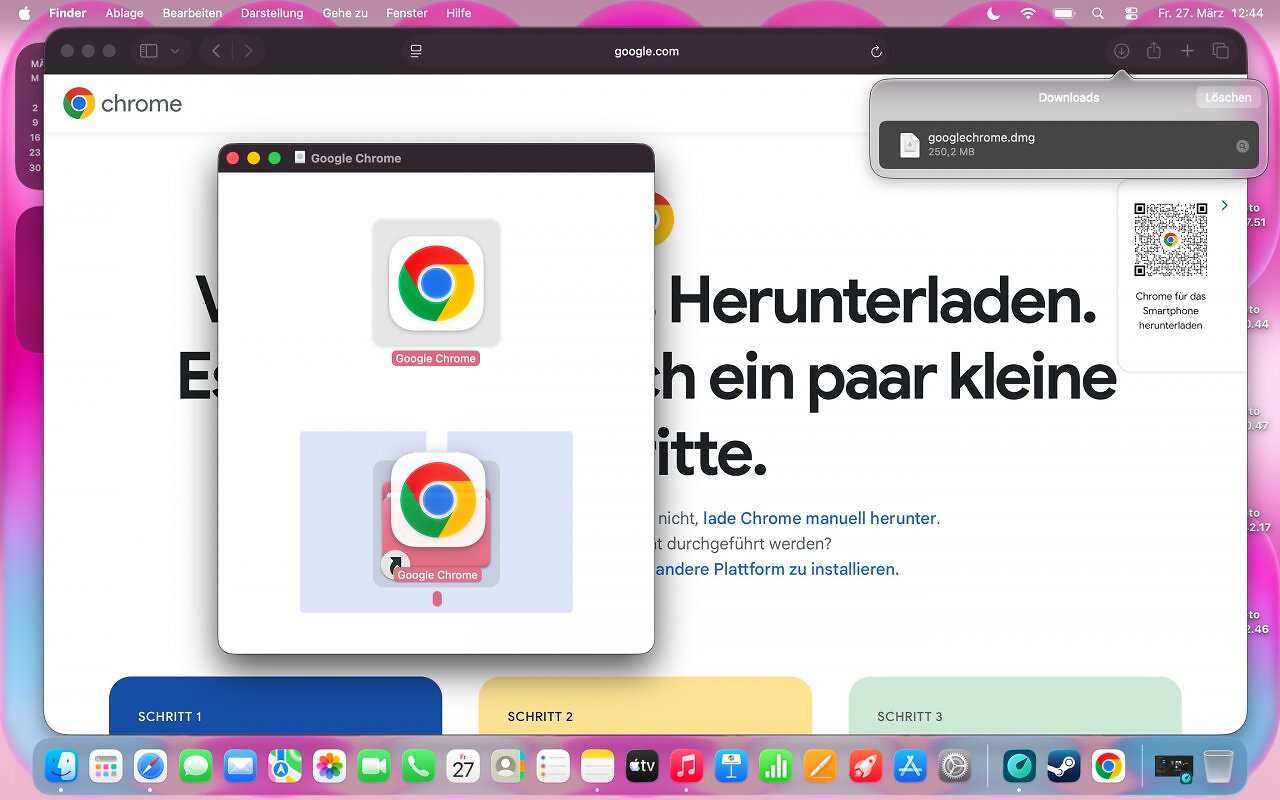Open the Hilfe menu

[459, 13]
